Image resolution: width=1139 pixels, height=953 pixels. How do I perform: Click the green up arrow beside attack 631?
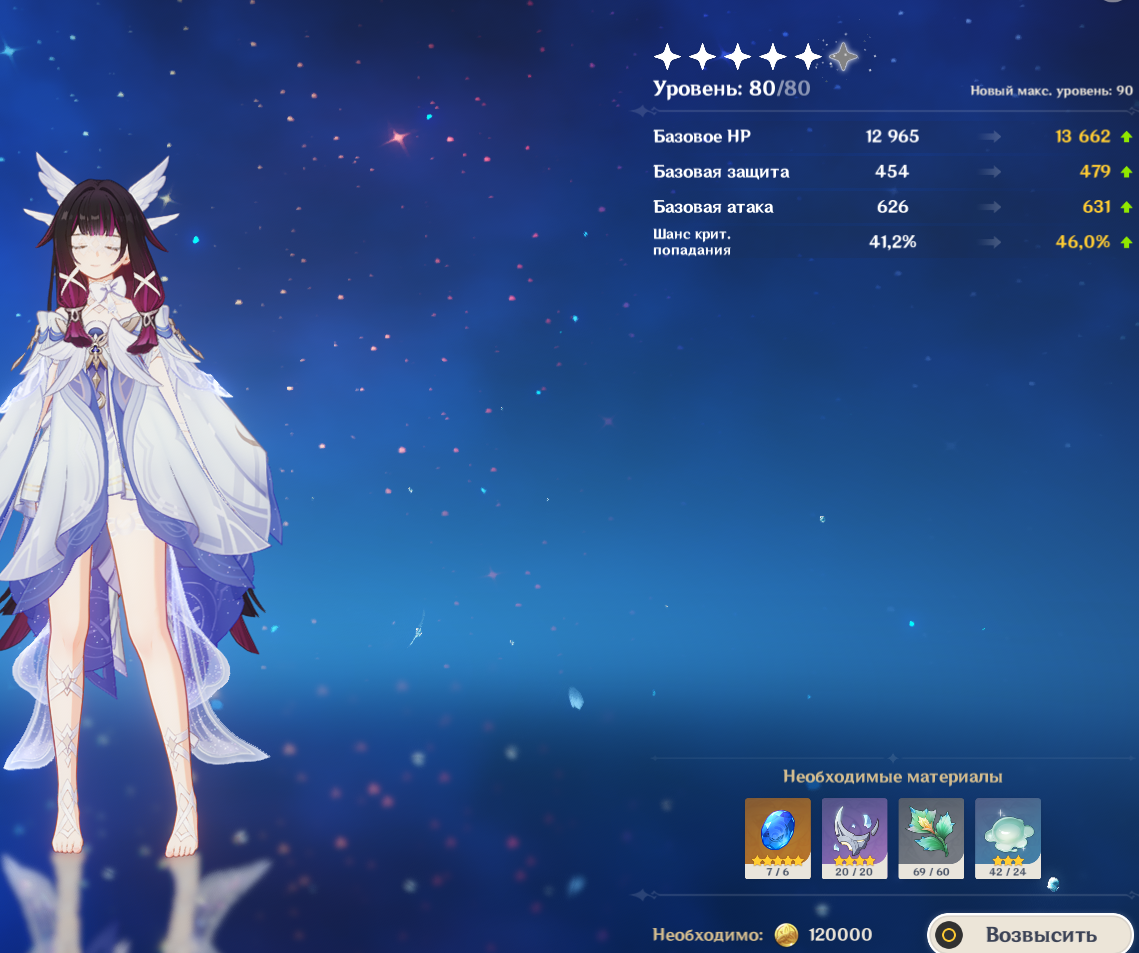pos(1126,207)
